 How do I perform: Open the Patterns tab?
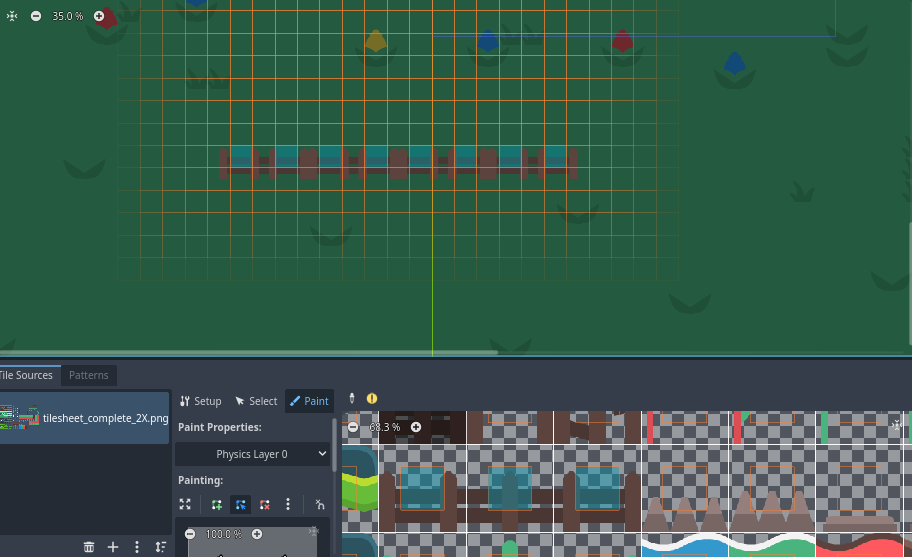point(88,375)
